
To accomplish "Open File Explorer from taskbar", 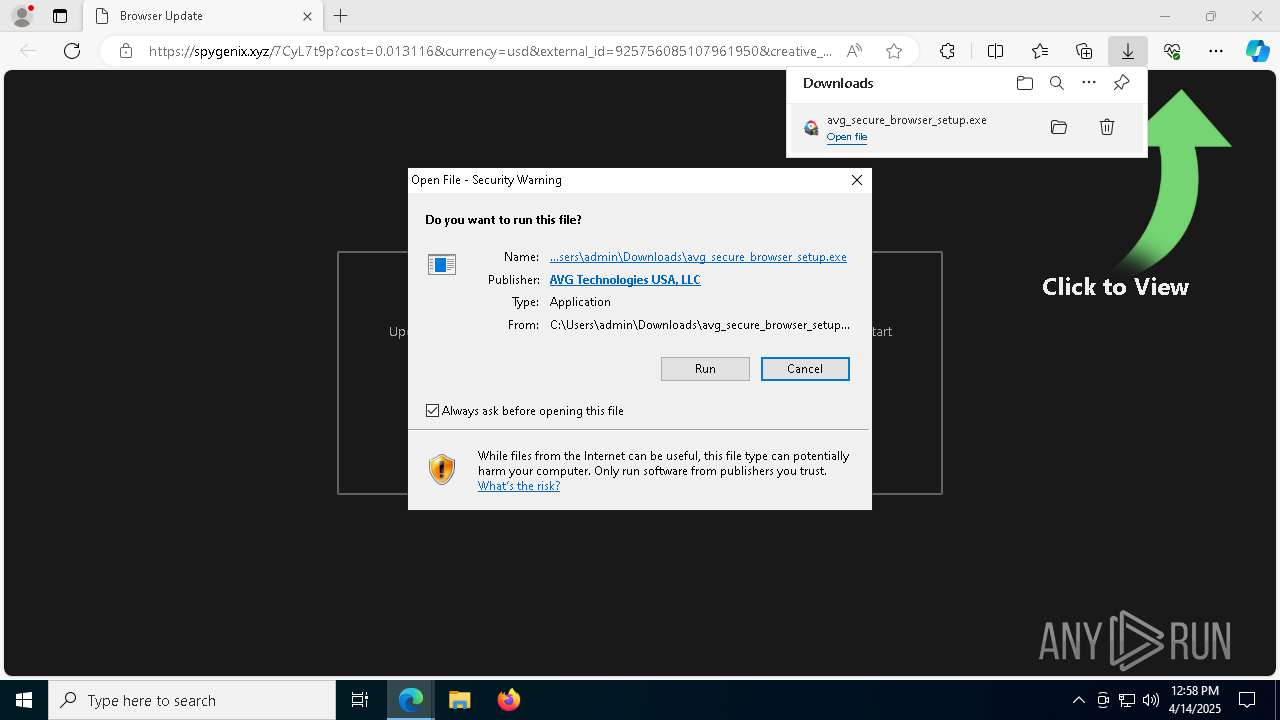I will click(459, 700).
